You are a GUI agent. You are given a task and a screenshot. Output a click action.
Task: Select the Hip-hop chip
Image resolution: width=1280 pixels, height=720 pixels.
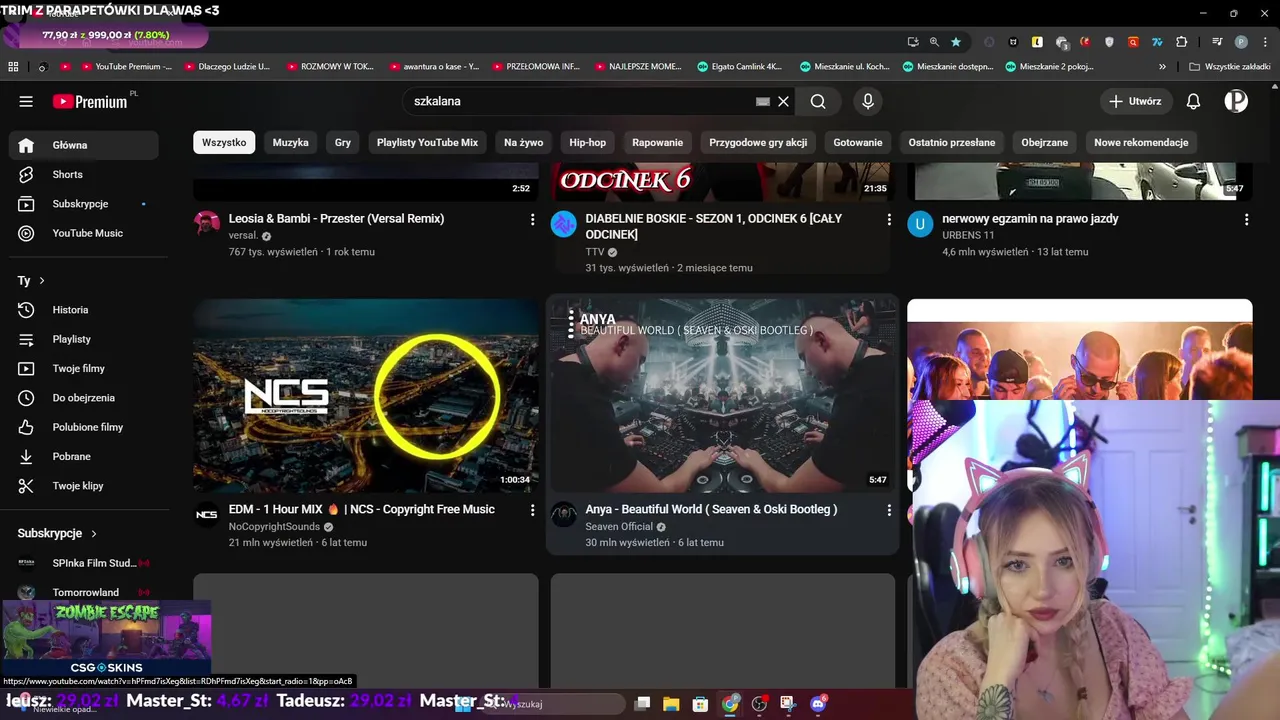588,143
